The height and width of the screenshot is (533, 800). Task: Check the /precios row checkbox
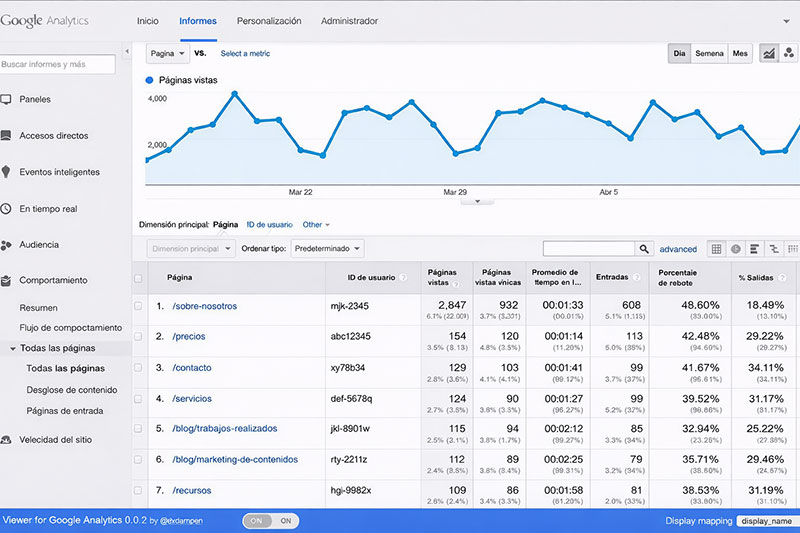(138, 337)
